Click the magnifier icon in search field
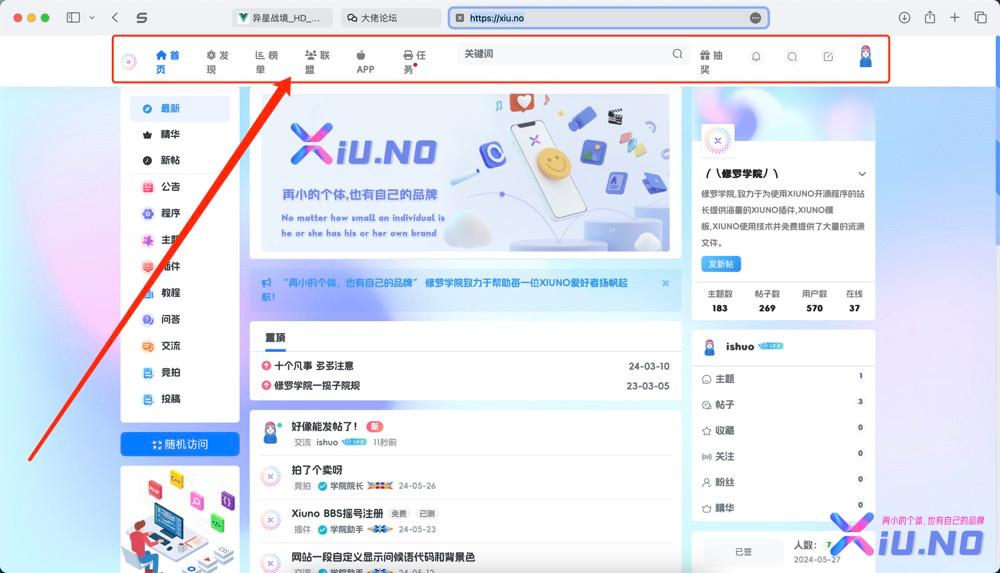1000x573 pixels. tap(677, 54)
